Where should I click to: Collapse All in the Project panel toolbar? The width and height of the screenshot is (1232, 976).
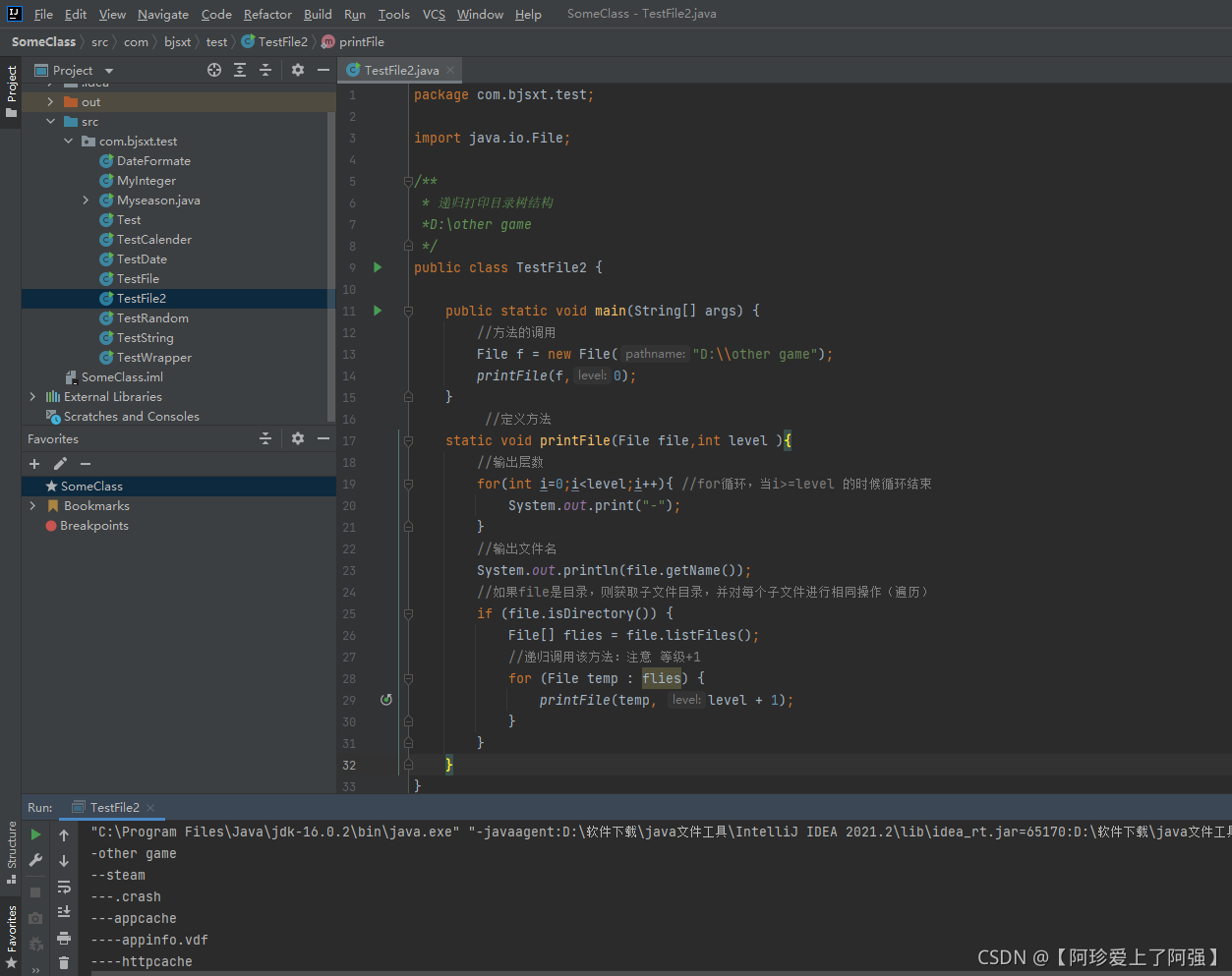(265, 70)
